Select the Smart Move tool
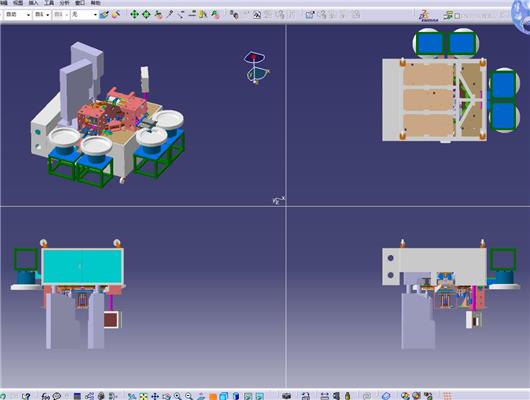 coord(158,14)
